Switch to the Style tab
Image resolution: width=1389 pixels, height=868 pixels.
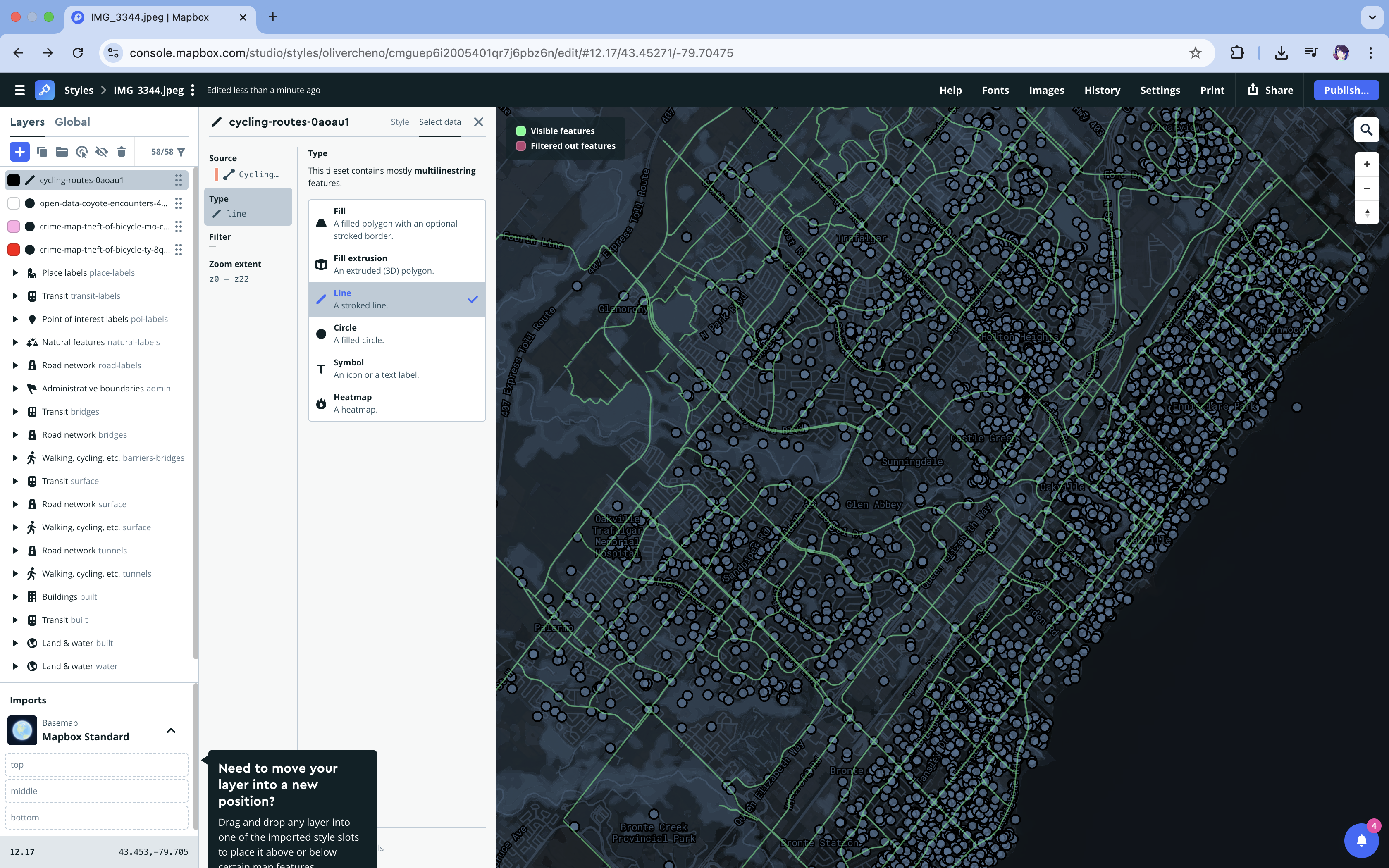pos(399,122)
